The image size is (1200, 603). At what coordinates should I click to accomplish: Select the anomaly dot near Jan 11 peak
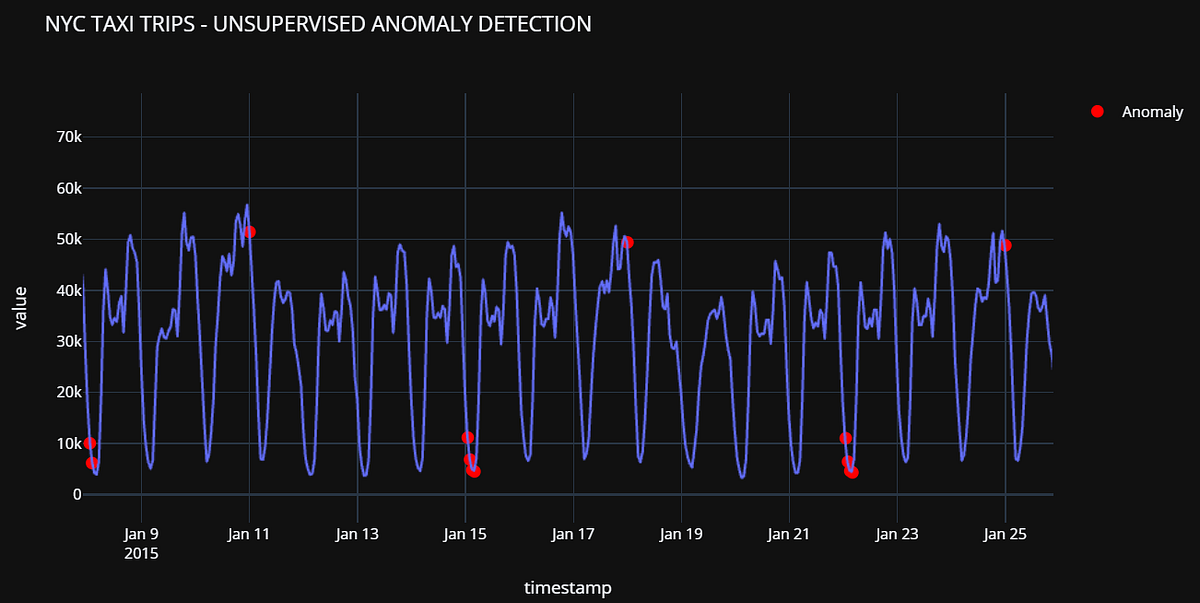[x=249, y=233]
